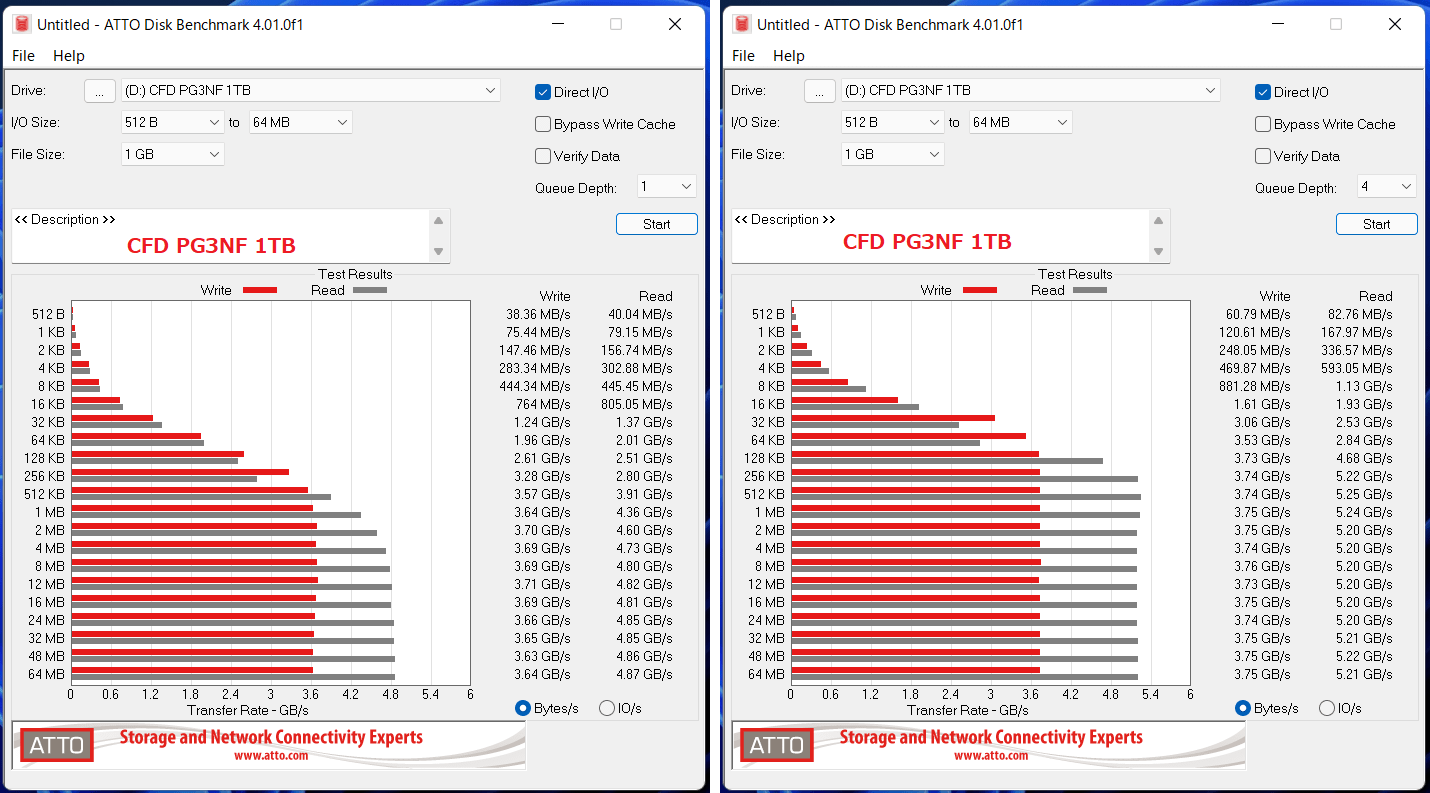This screenshot has width=1430, height=793.
Task: Click '128 KB' row label in left window chart
Action: point(45,458)
